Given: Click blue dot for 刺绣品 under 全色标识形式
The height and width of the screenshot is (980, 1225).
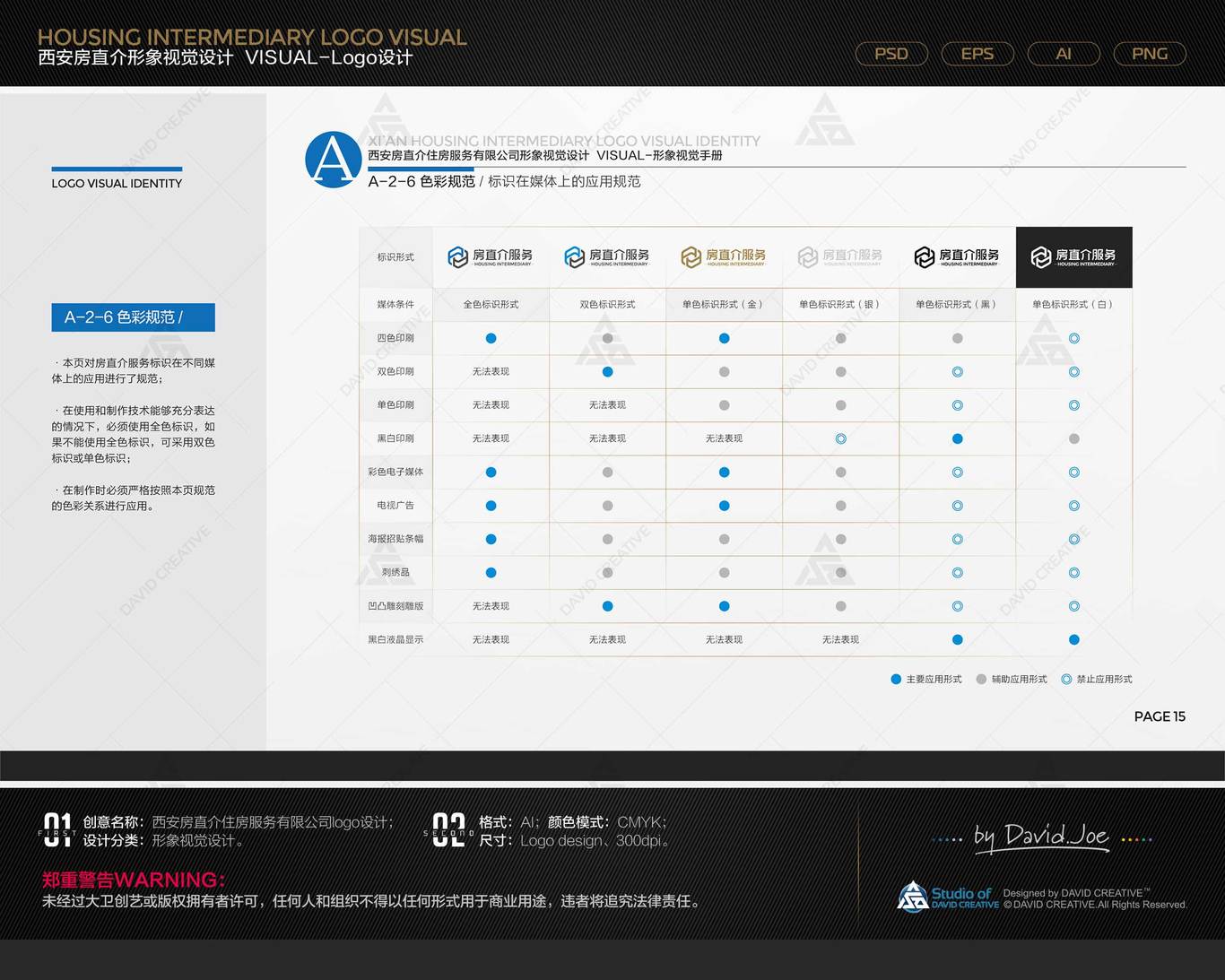Looking at the screenshot, I should pos(491,572).
